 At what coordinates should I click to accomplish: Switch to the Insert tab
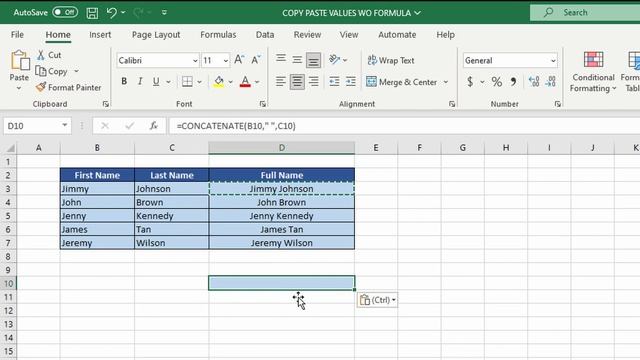click(100, 35)
